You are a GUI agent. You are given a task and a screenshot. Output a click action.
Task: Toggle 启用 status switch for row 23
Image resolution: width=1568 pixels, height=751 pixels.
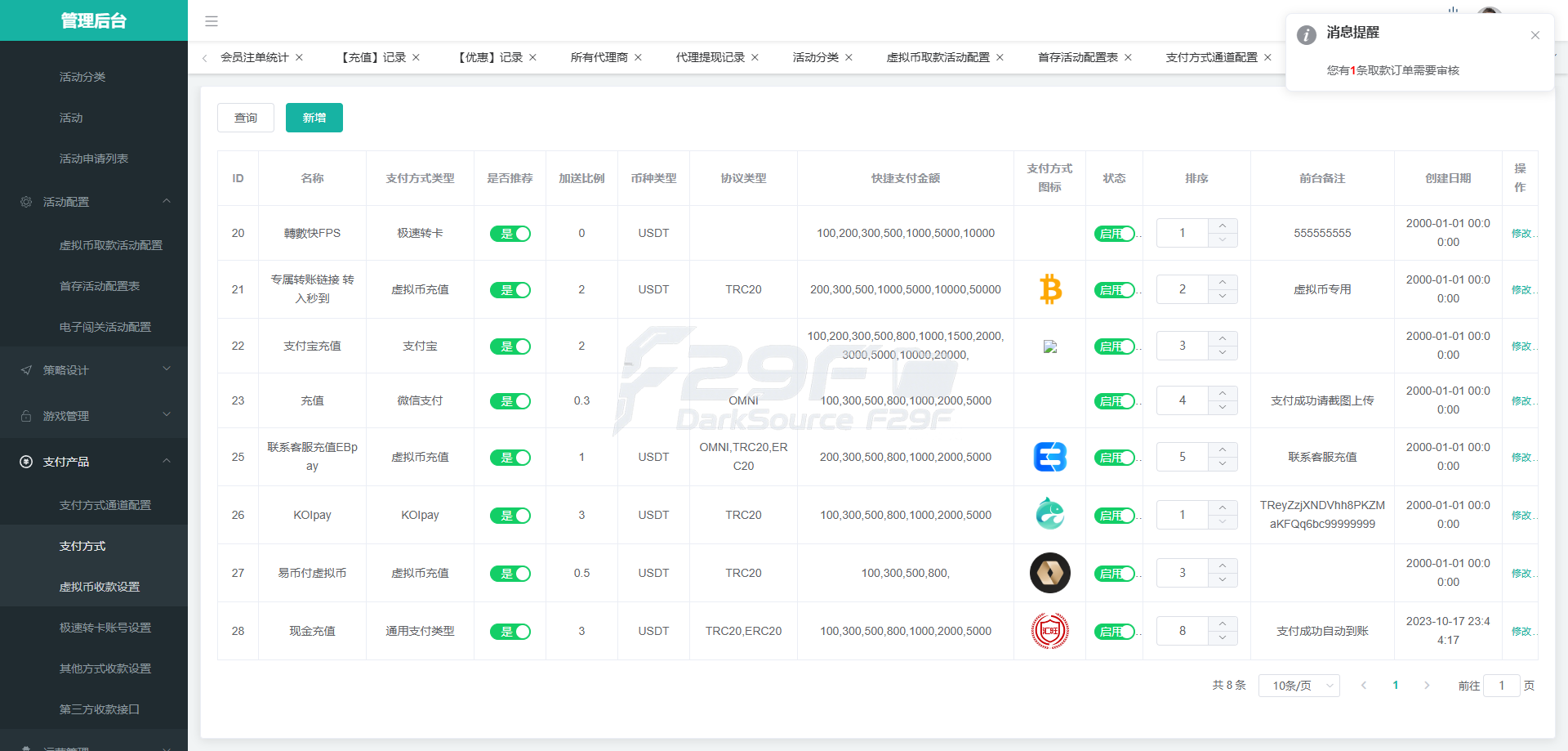pyautogui.click(x=1115, y=401)
